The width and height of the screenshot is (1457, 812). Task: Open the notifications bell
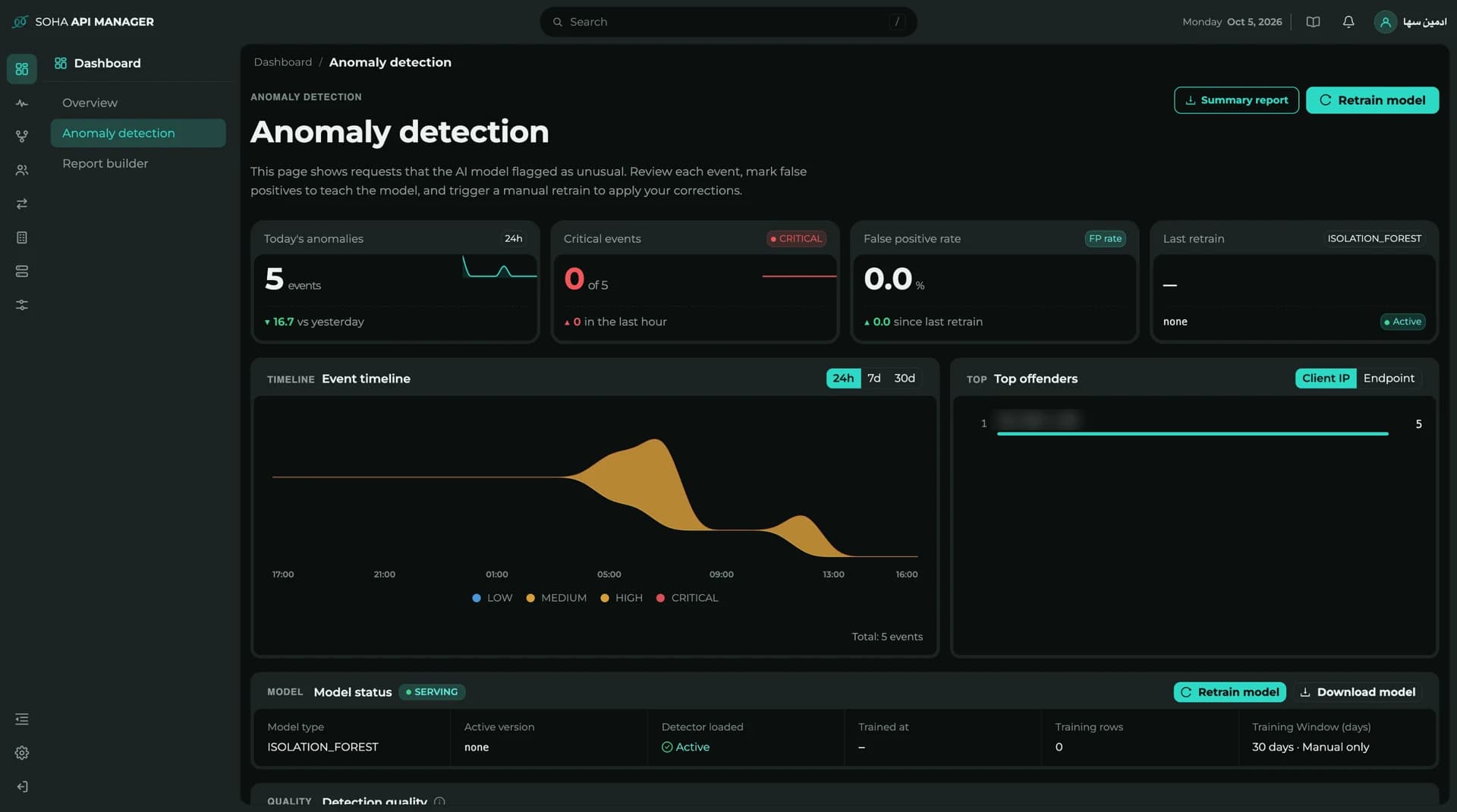coord(1348,22)
